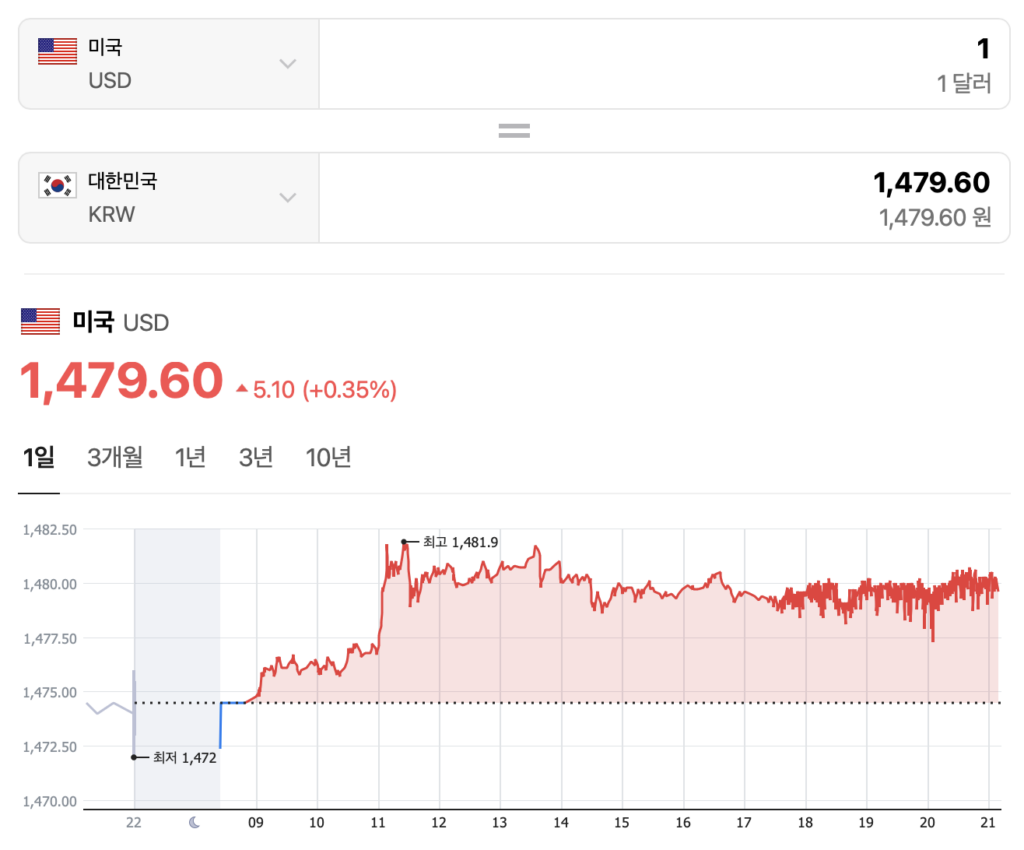The image size is (1024, 850).
Task: Click the US flag next to 미국 USD heading
Action: point(38,322)
